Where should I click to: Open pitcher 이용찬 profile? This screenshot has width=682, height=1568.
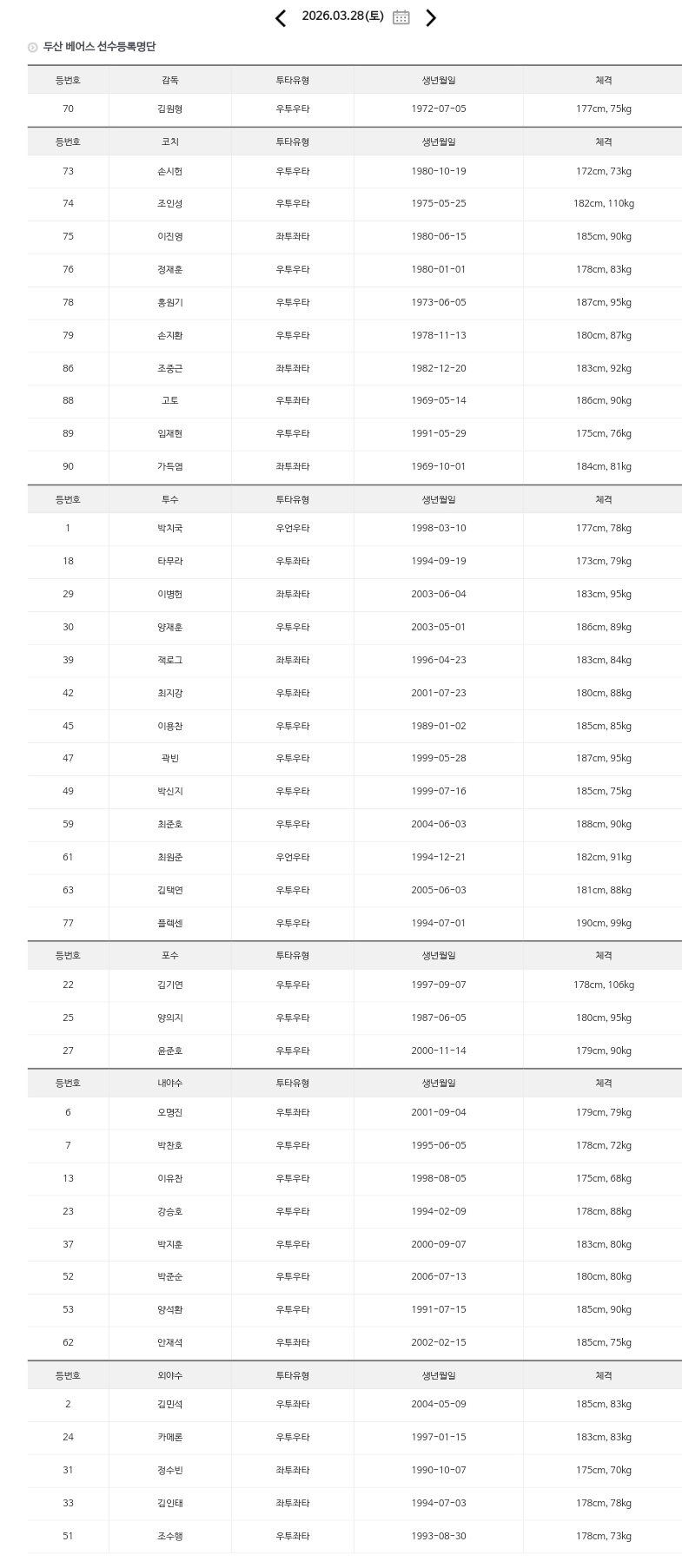pos(170,727)
